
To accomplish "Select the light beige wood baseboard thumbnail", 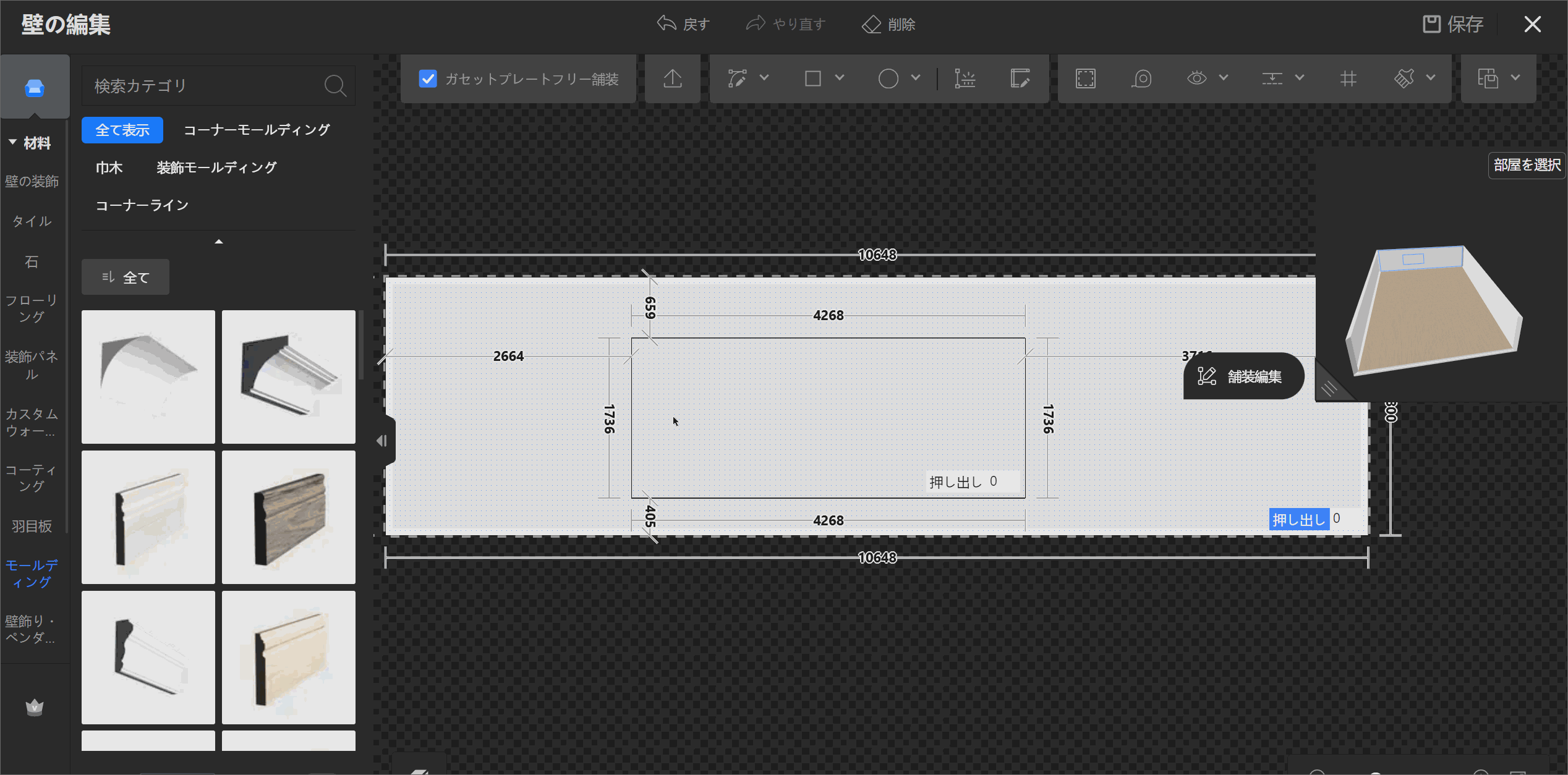I will point(289,658).
